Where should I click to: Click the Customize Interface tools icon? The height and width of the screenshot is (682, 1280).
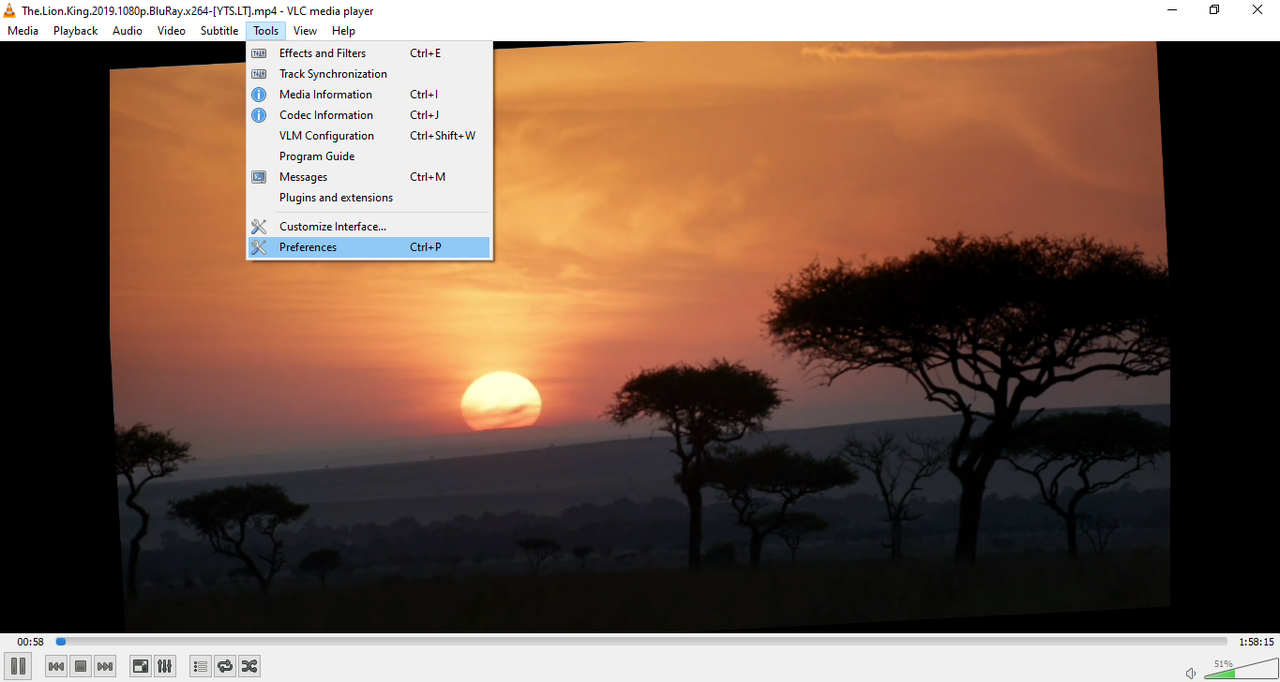coord(259,226)
